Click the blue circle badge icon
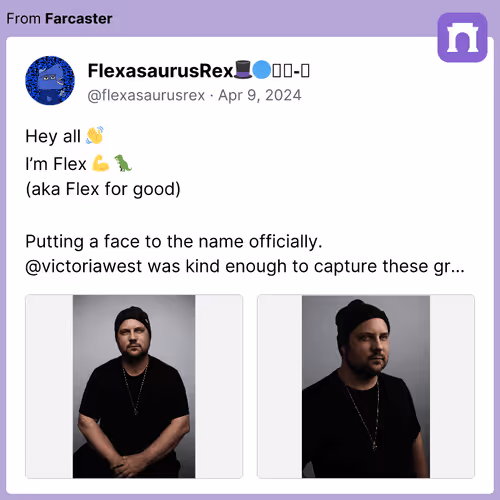This screenshot has height=500, width=500. coord(261,70)
